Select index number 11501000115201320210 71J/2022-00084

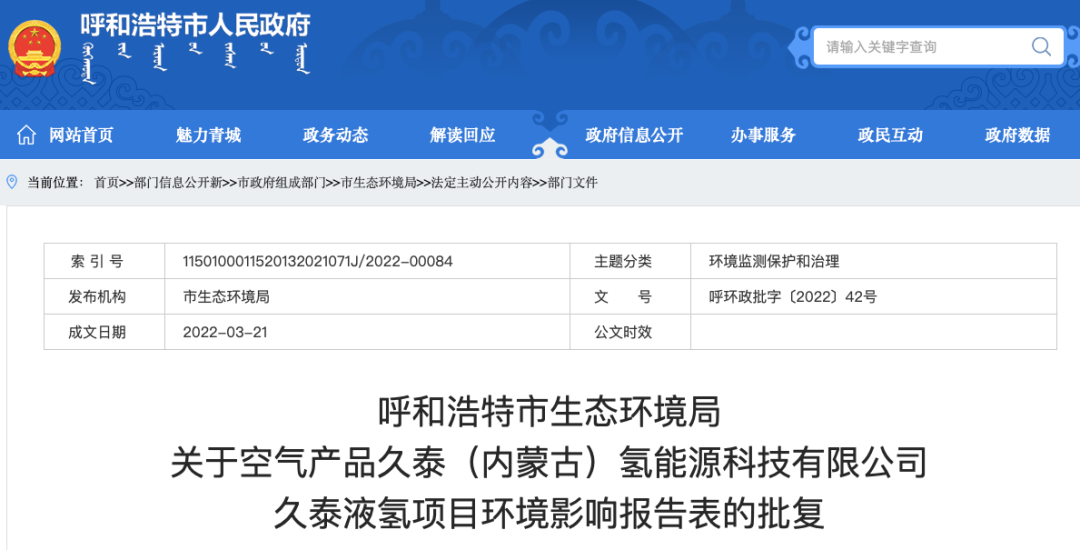[x=318, y=262]
